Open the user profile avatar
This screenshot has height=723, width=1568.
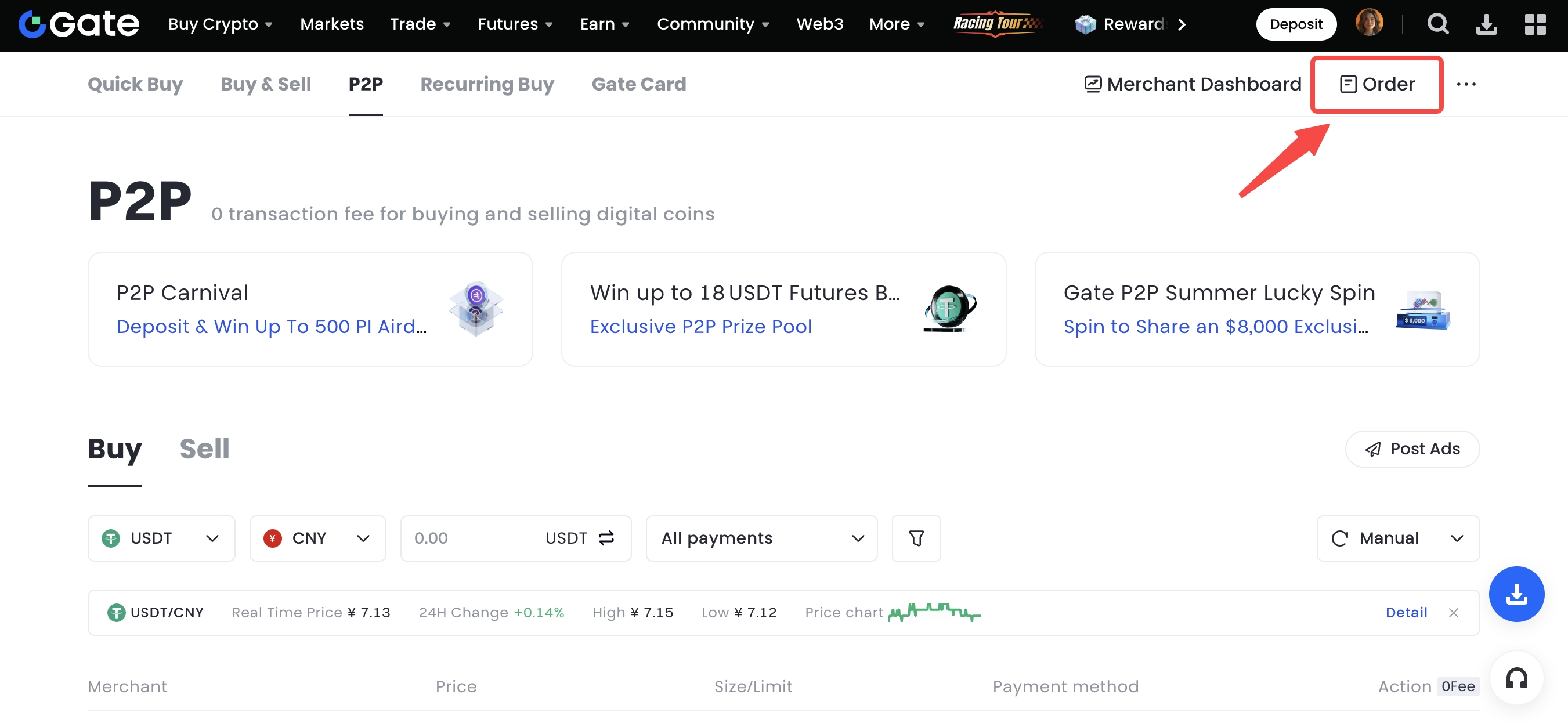pyautogui.click(x=1369, y=23)
